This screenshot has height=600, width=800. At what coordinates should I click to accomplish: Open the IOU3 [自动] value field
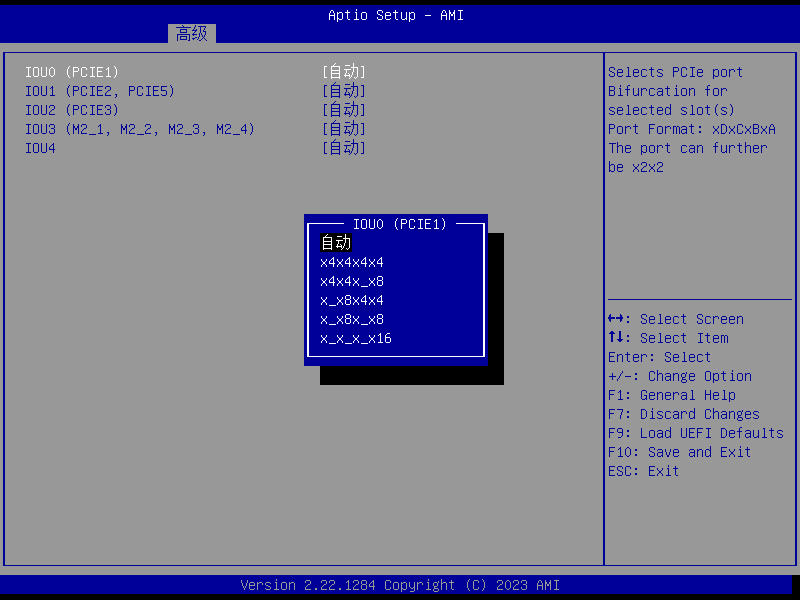tap(344, 129)
